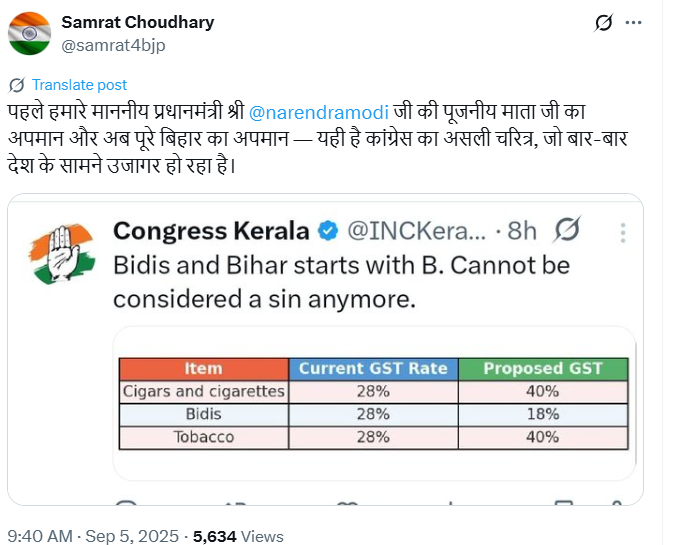Click the 8h timestamp on the quoted post
The image size is (681, 545).
click(x=522, y=231)
